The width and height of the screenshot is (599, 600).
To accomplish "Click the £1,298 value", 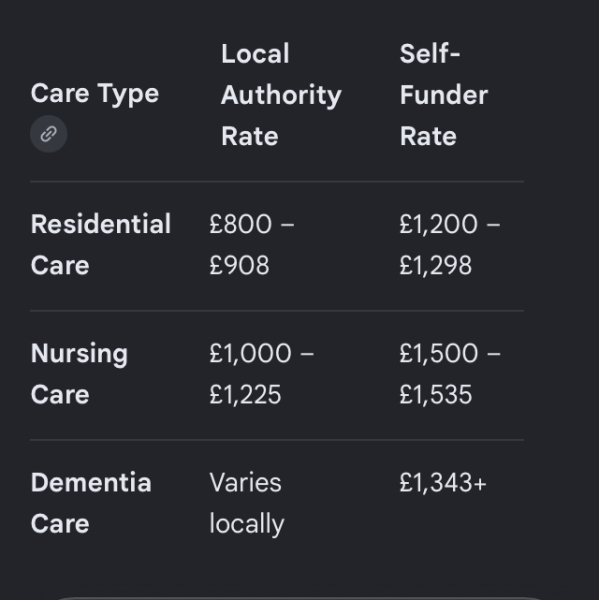I will 436,265.
